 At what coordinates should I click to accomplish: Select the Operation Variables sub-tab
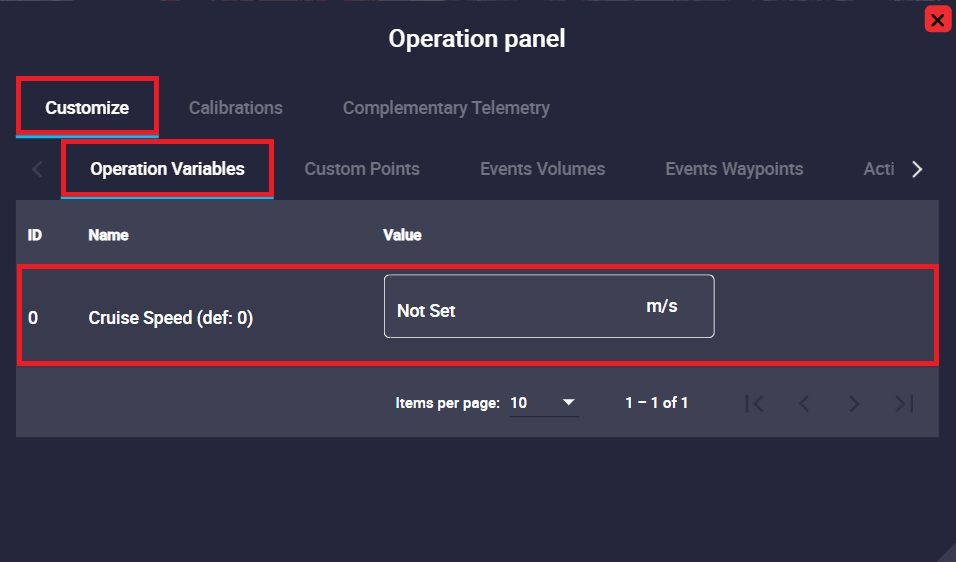pyautogui.click(x=167, y=169)
